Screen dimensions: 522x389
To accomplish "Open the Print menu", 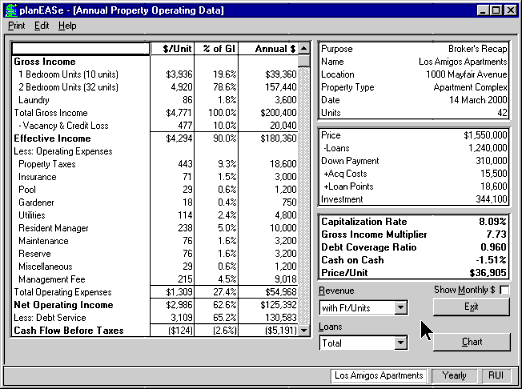I will coord(17,26).
